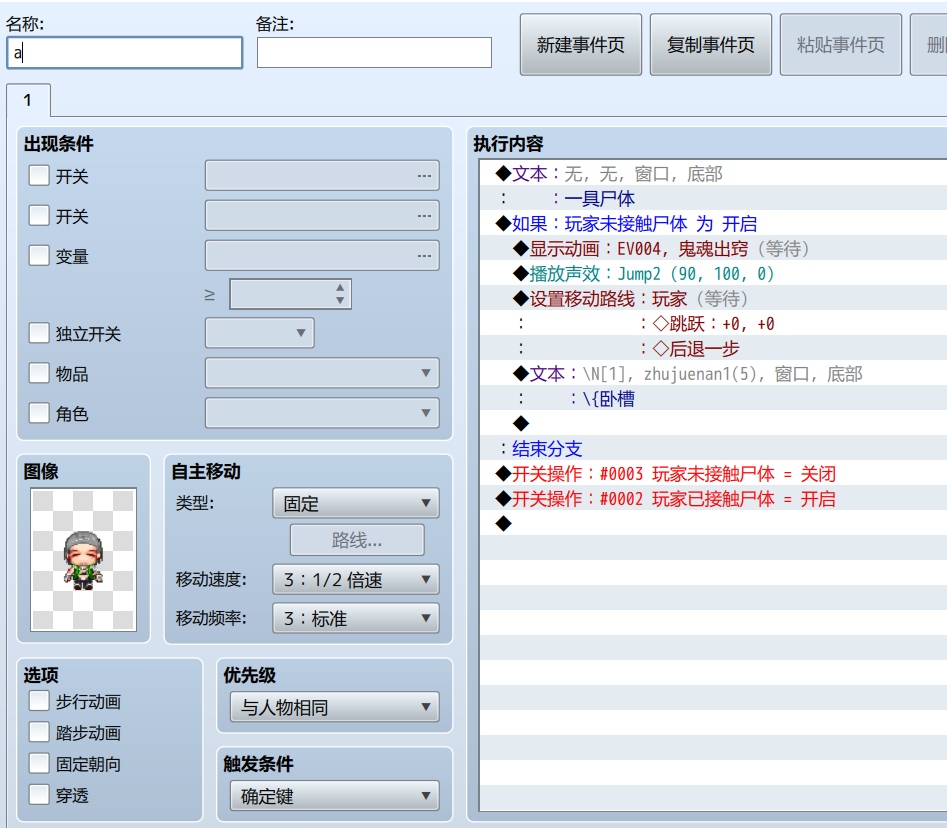Select the 结束分支 line

(x=713, y=449)
